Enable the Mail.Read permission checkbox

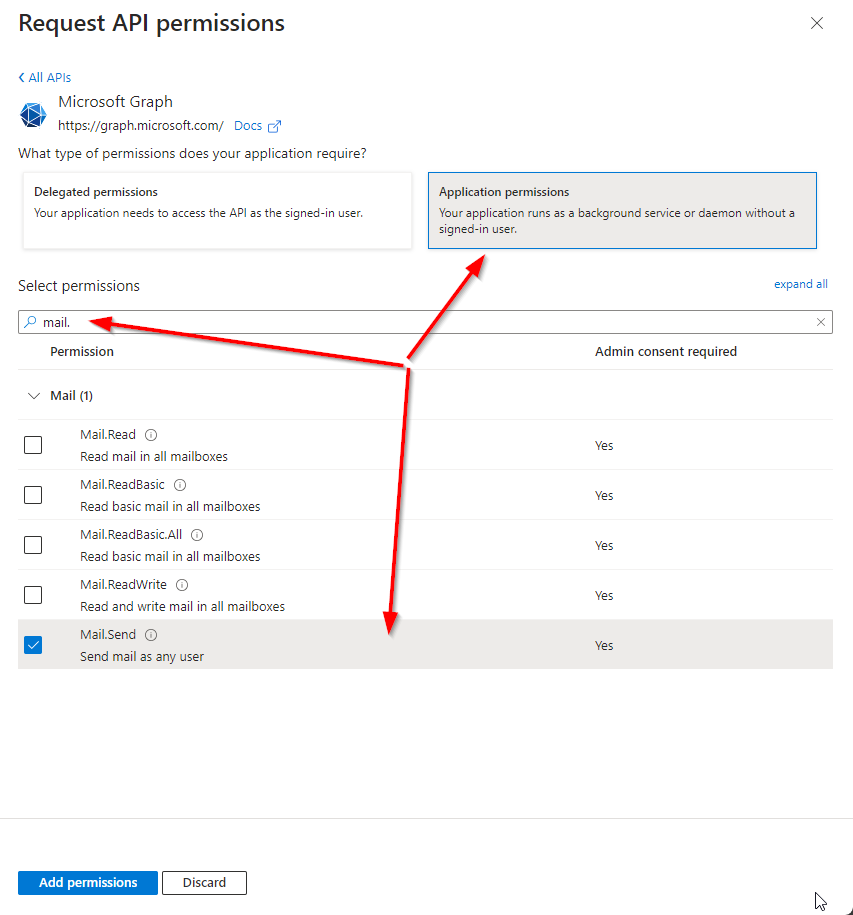(x=33, y=445)
